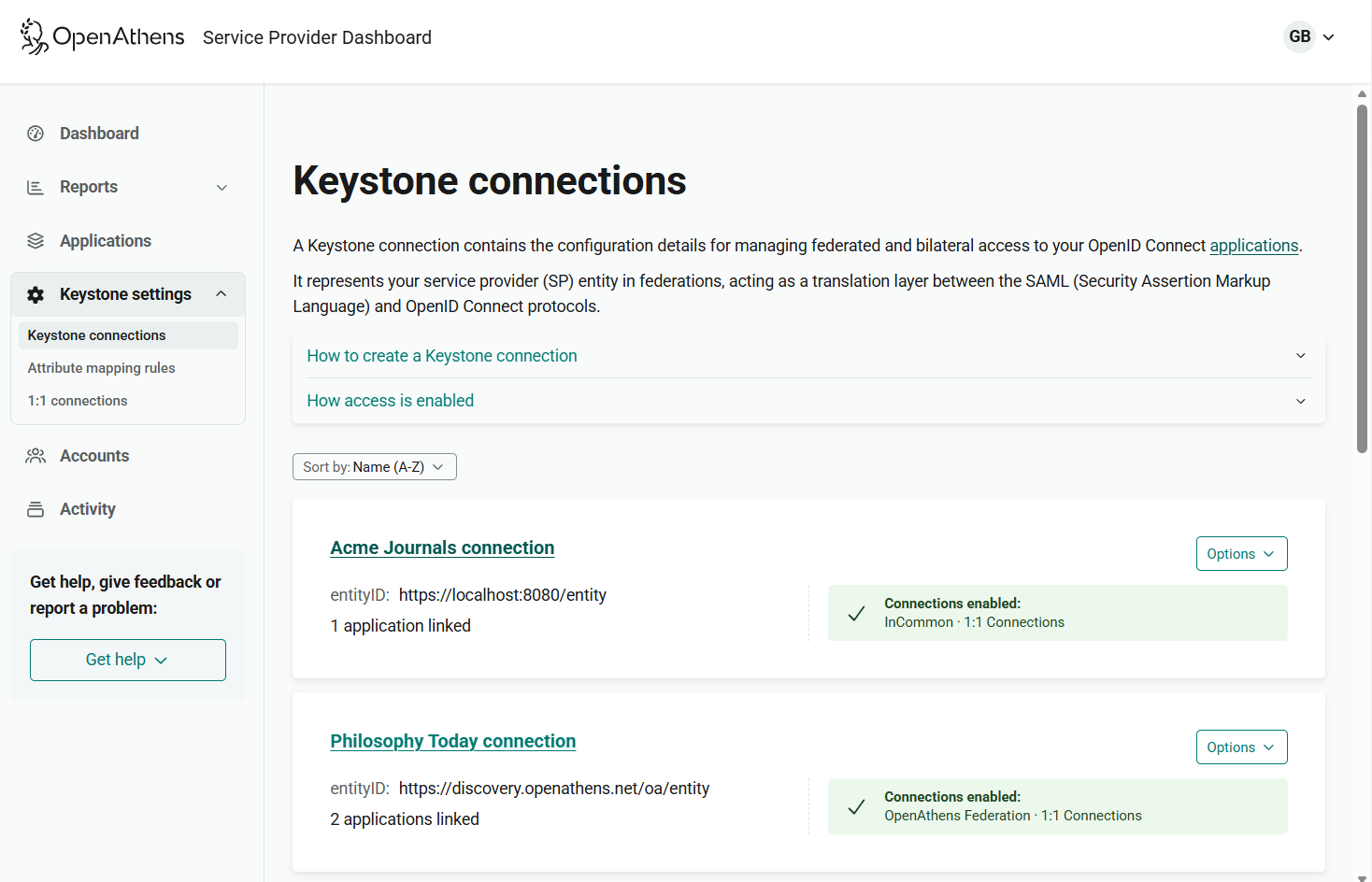
Task: Click '2 applications linked' text
Action: coord(405,819)
